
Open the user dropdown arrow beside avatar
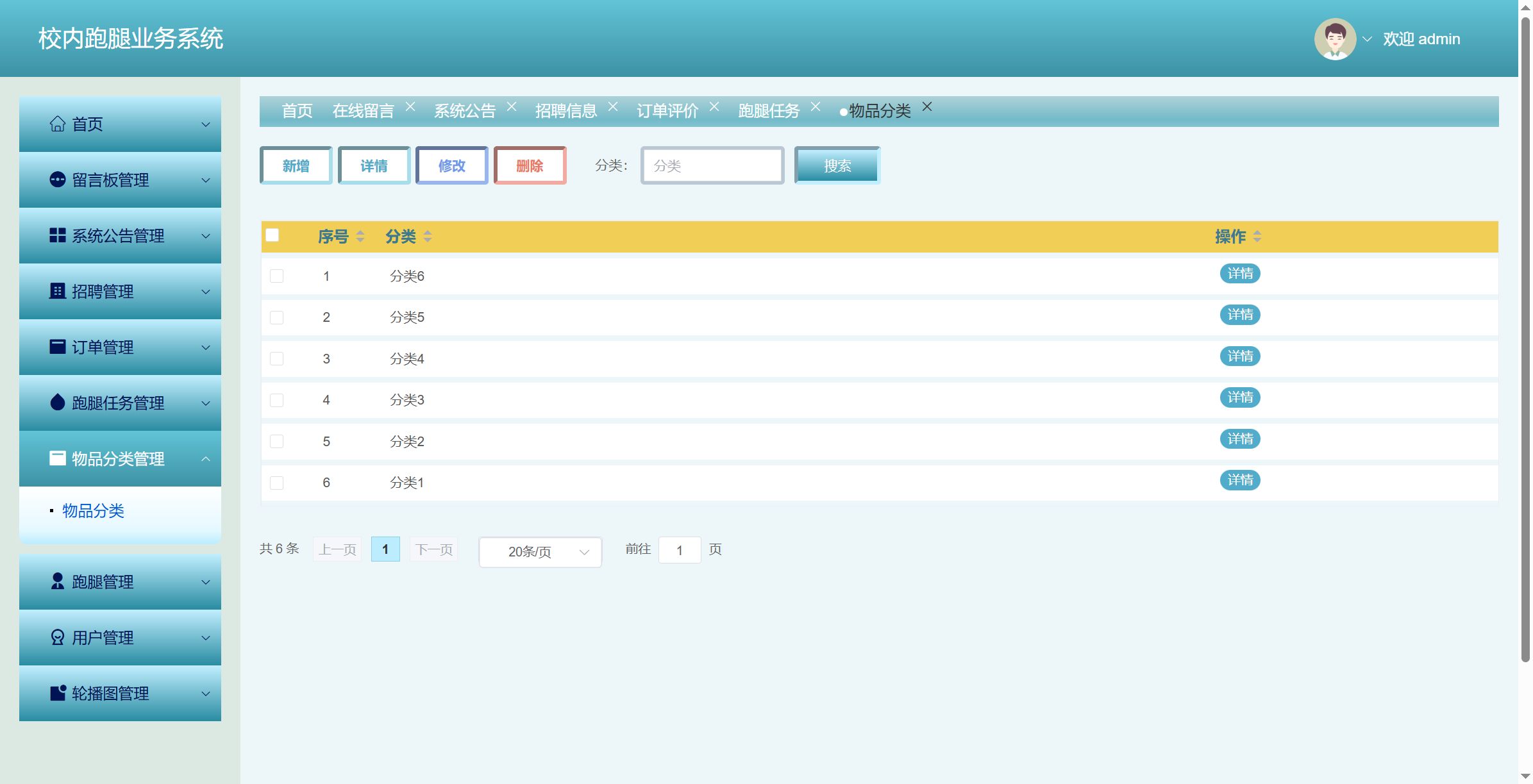(x=1367, y=39)
